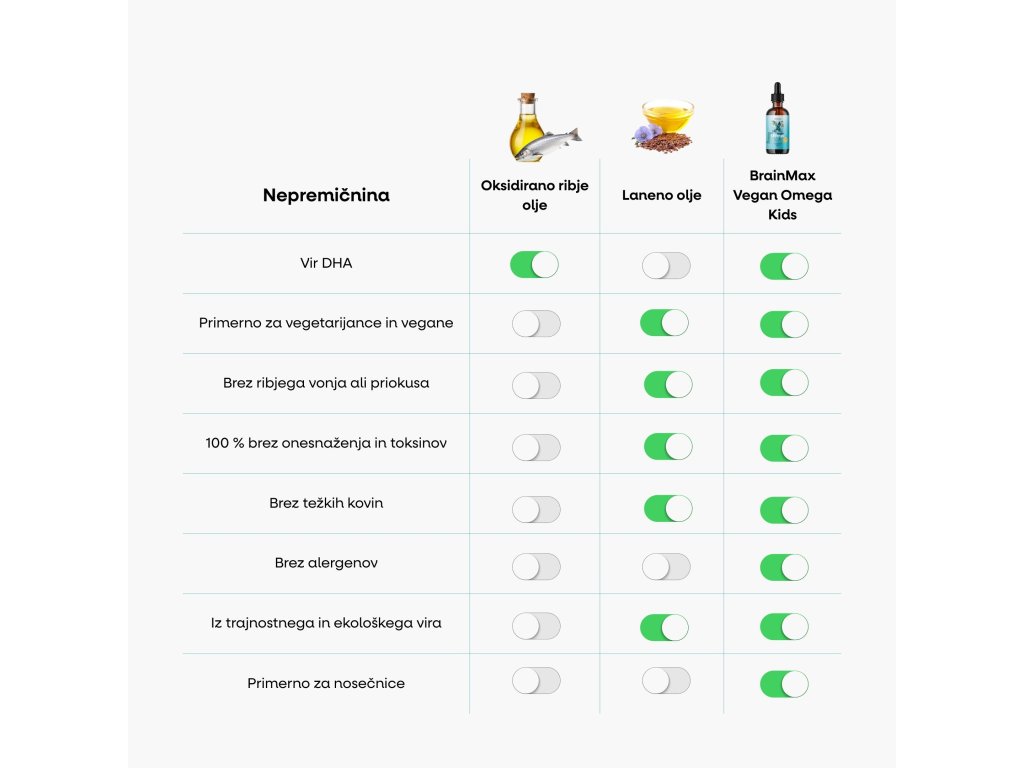Select the Oksidirano ribje olje column header
This screenshot has height=768, width=1024.
click(534, 195)
